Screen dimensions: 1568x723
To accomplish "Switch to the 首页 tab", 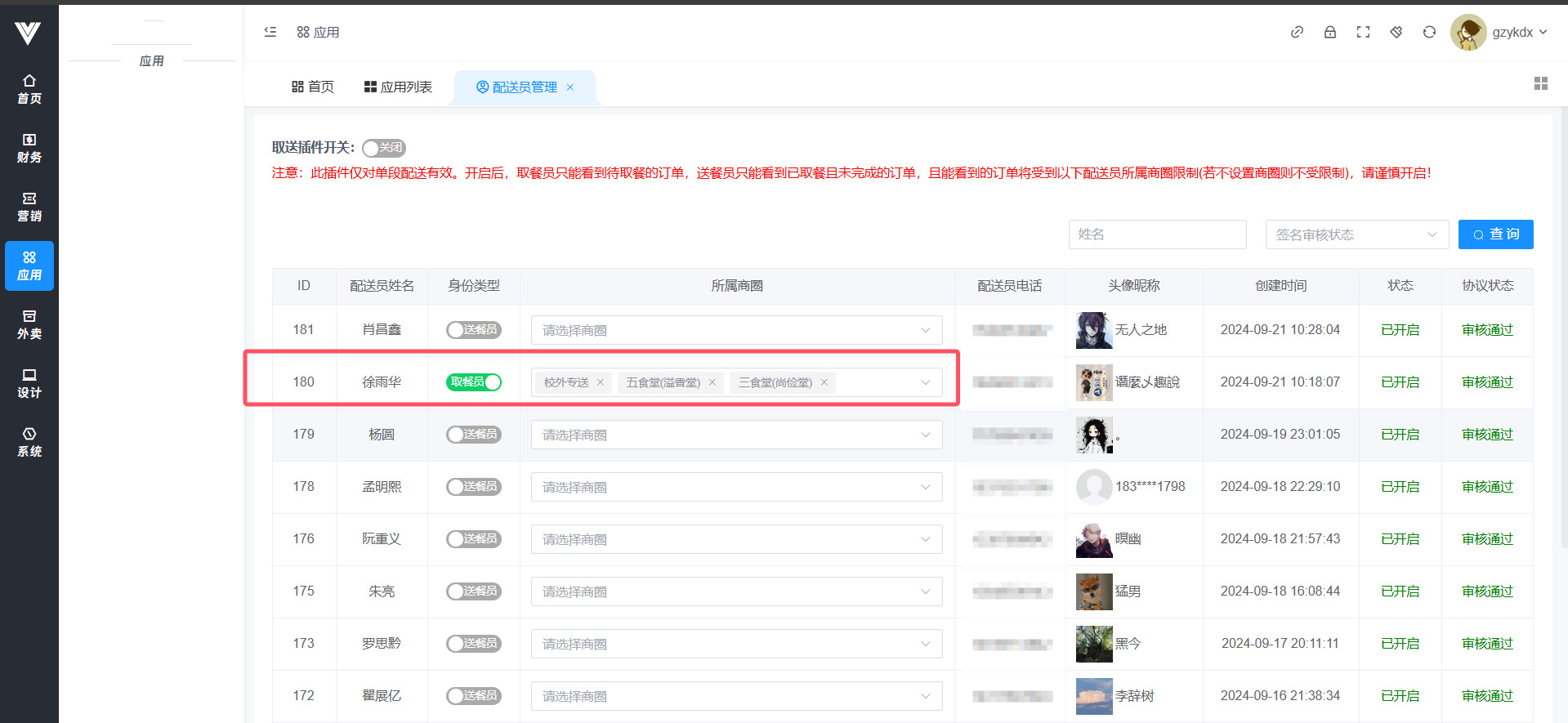I will (313, 87).
